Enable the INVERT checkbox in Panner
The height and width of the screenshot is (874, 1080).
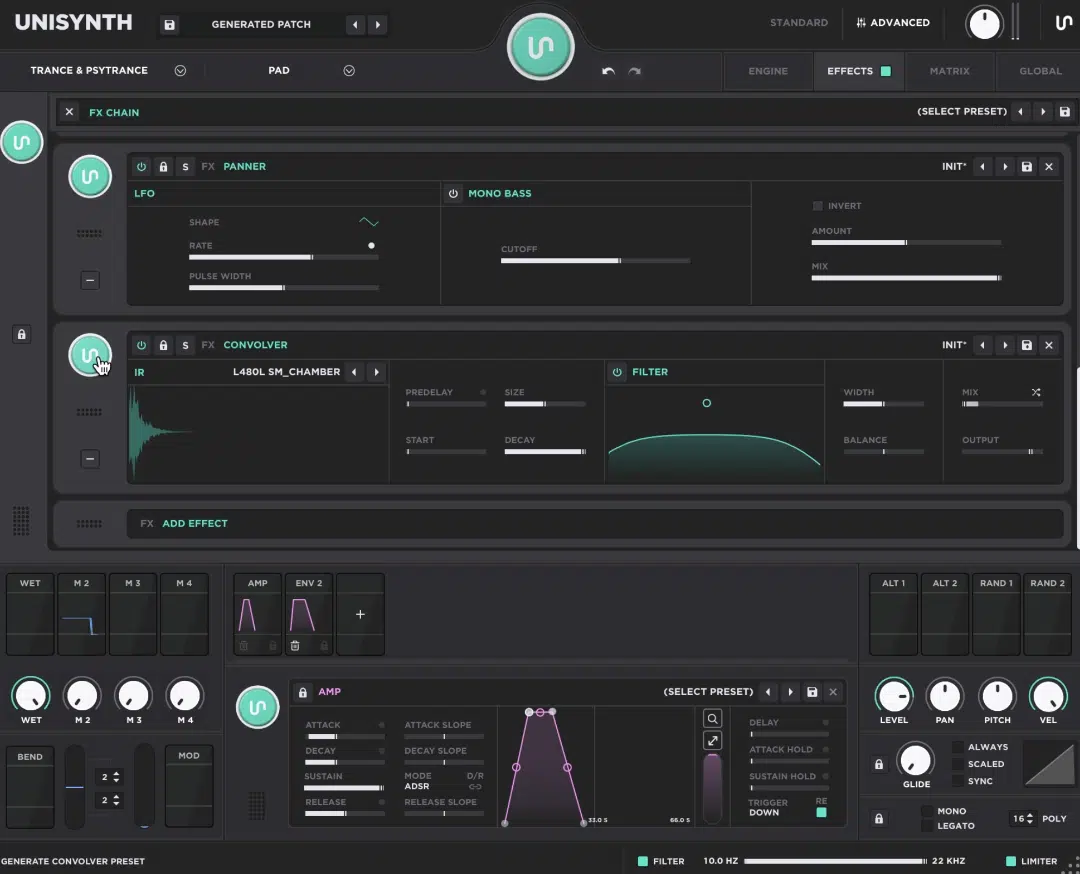[815, 205]
